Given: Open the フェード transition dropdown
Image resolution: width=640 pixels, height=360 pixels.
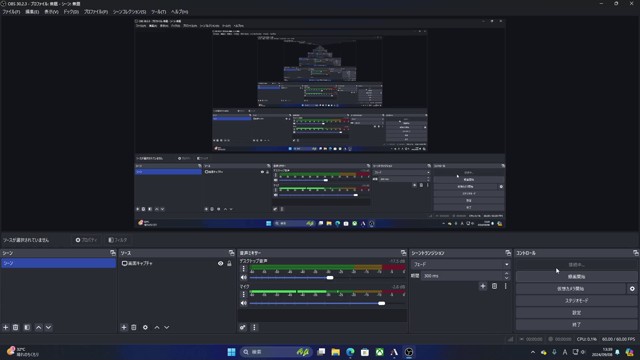Looking at the screenshot, I should pos(461,264).
